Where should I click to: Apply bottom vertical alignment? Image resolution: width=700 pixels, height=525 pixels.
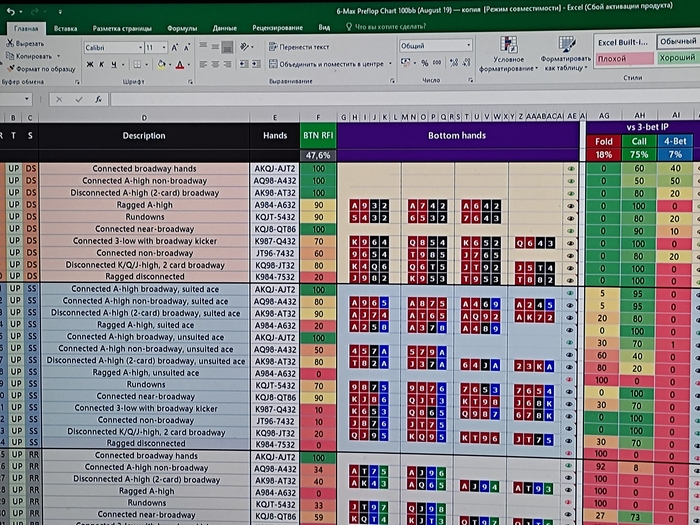click(227, 46)
